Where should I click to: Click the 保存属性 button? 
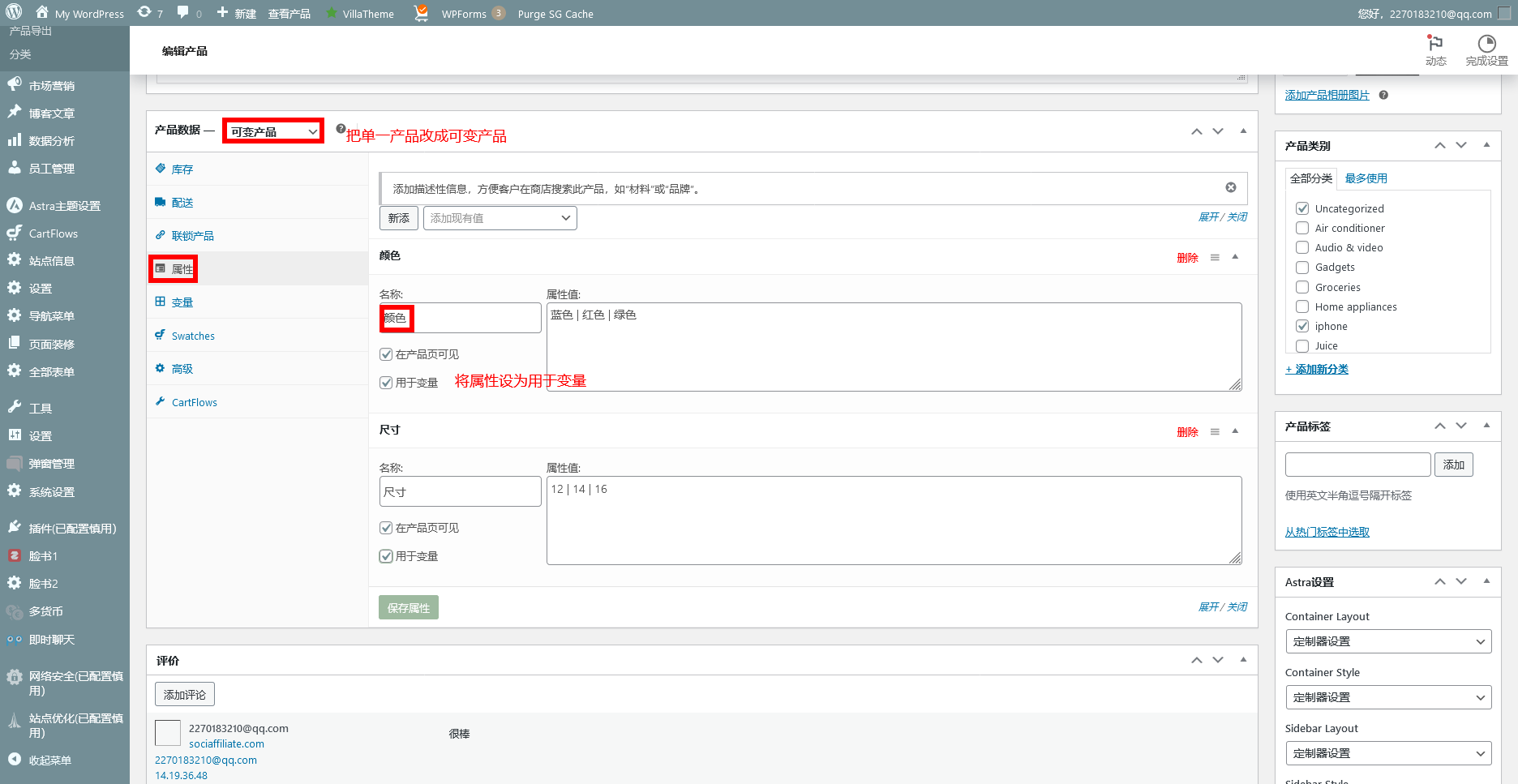[x=408, y=606]
